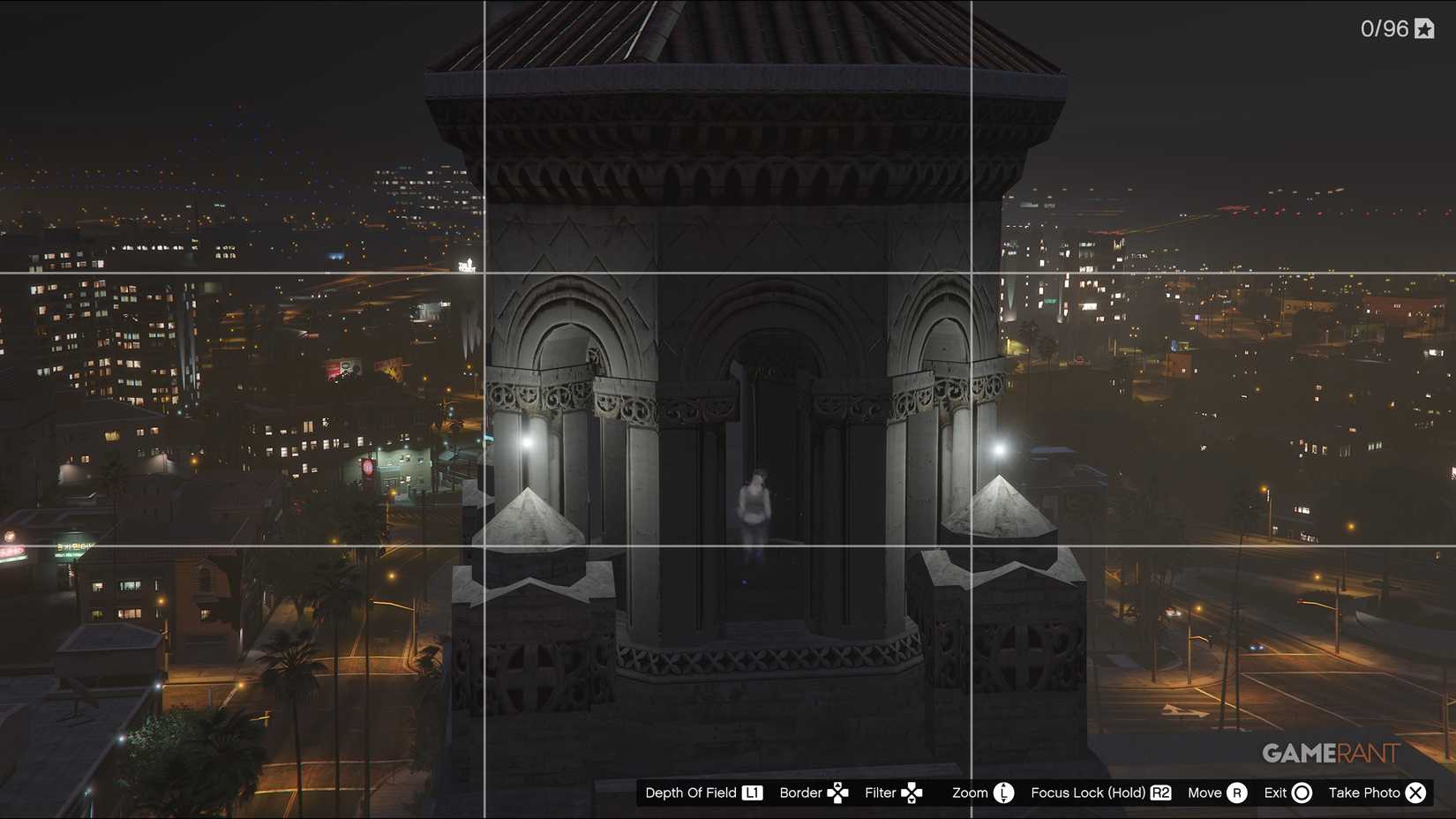Click the Depth Of Field label
Image resolution: width=1456 pixels, height=819 pixels.
click(690, 793)
